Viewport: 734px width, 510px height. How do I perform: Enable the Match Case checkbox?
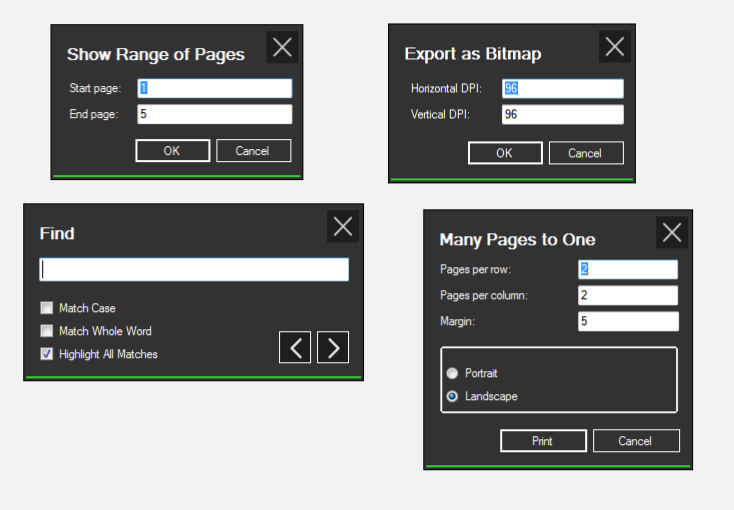[x=47, y=308]
